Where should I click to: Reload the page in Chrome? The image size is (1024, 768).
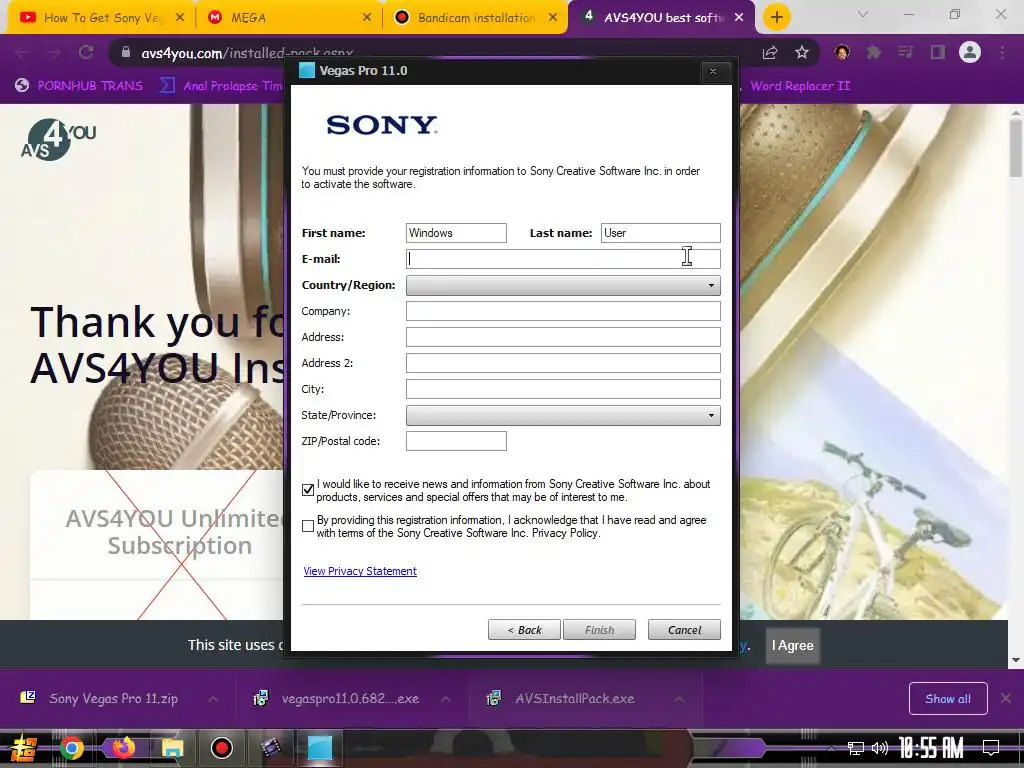pyautogui.click(x=86, y=52)
